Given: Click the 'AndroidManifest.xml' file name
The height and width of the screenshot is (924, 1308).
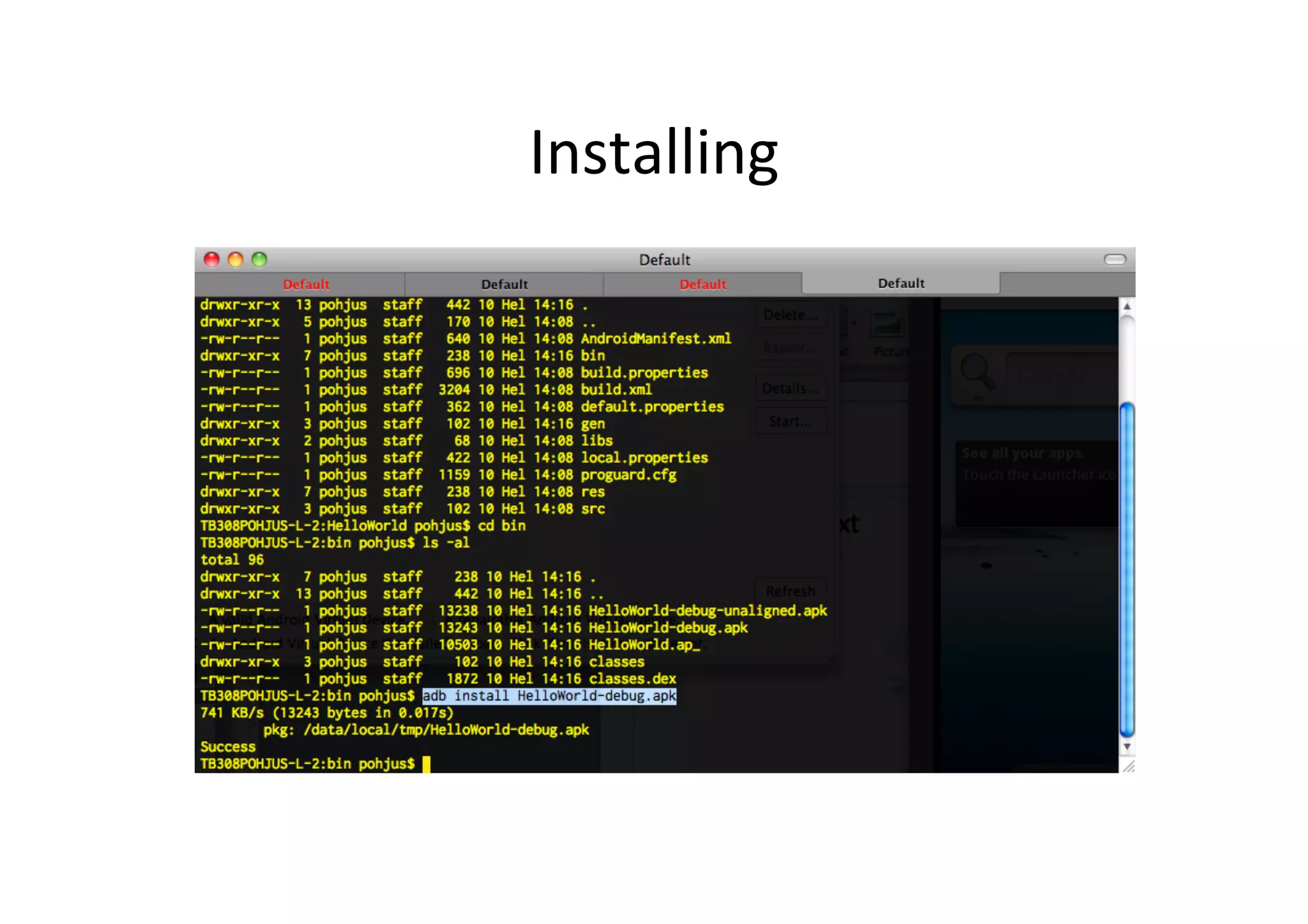Looking at the screenshot, I should click(x=656, y=338).
